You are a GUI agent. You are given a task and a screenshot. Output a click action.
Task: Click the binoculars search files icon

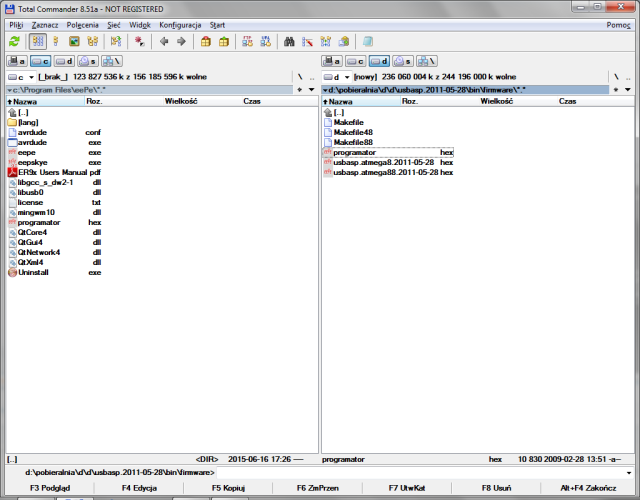tap(289, 41)
